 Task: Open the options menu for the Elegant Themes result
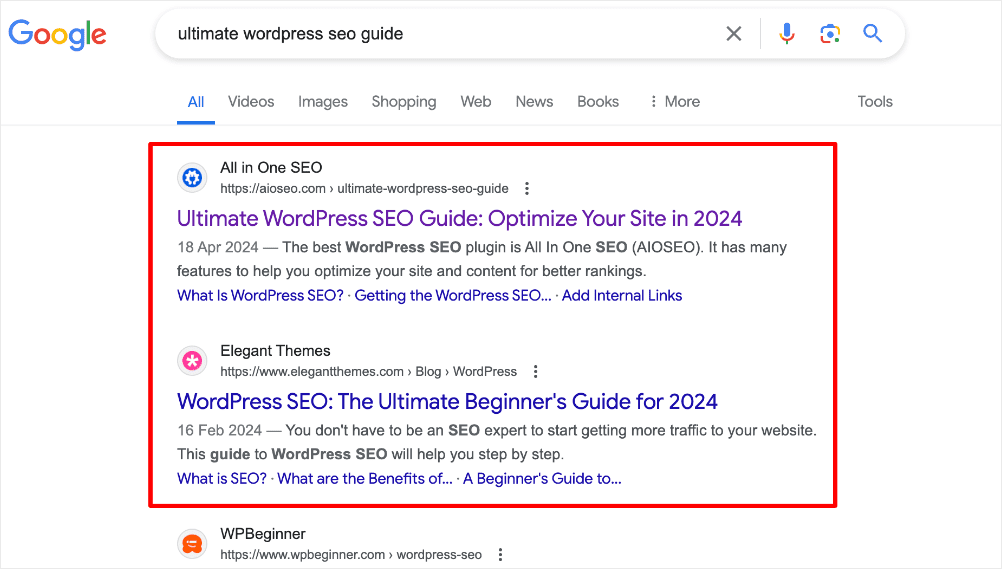click(536, 371)
